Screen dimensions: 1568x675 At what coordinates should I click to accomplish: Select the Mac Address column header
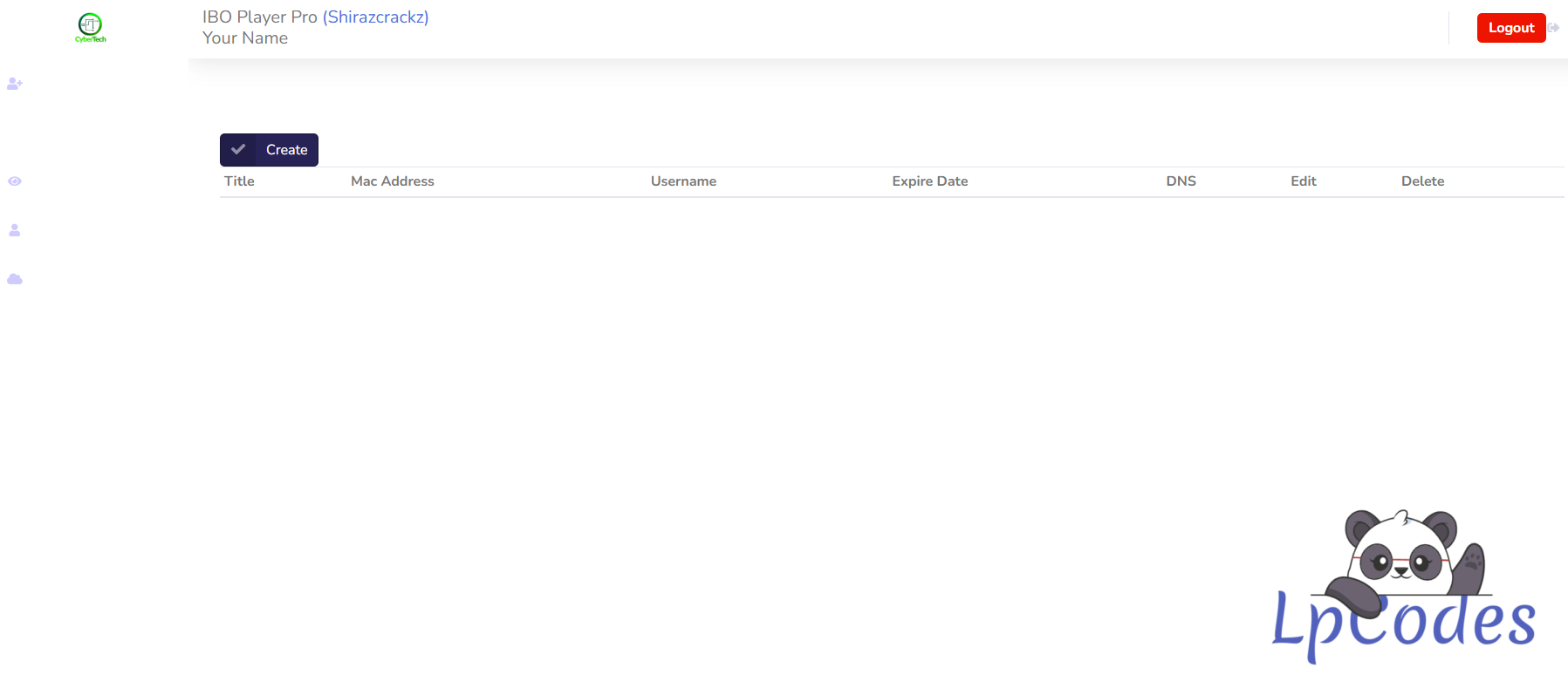393,181
